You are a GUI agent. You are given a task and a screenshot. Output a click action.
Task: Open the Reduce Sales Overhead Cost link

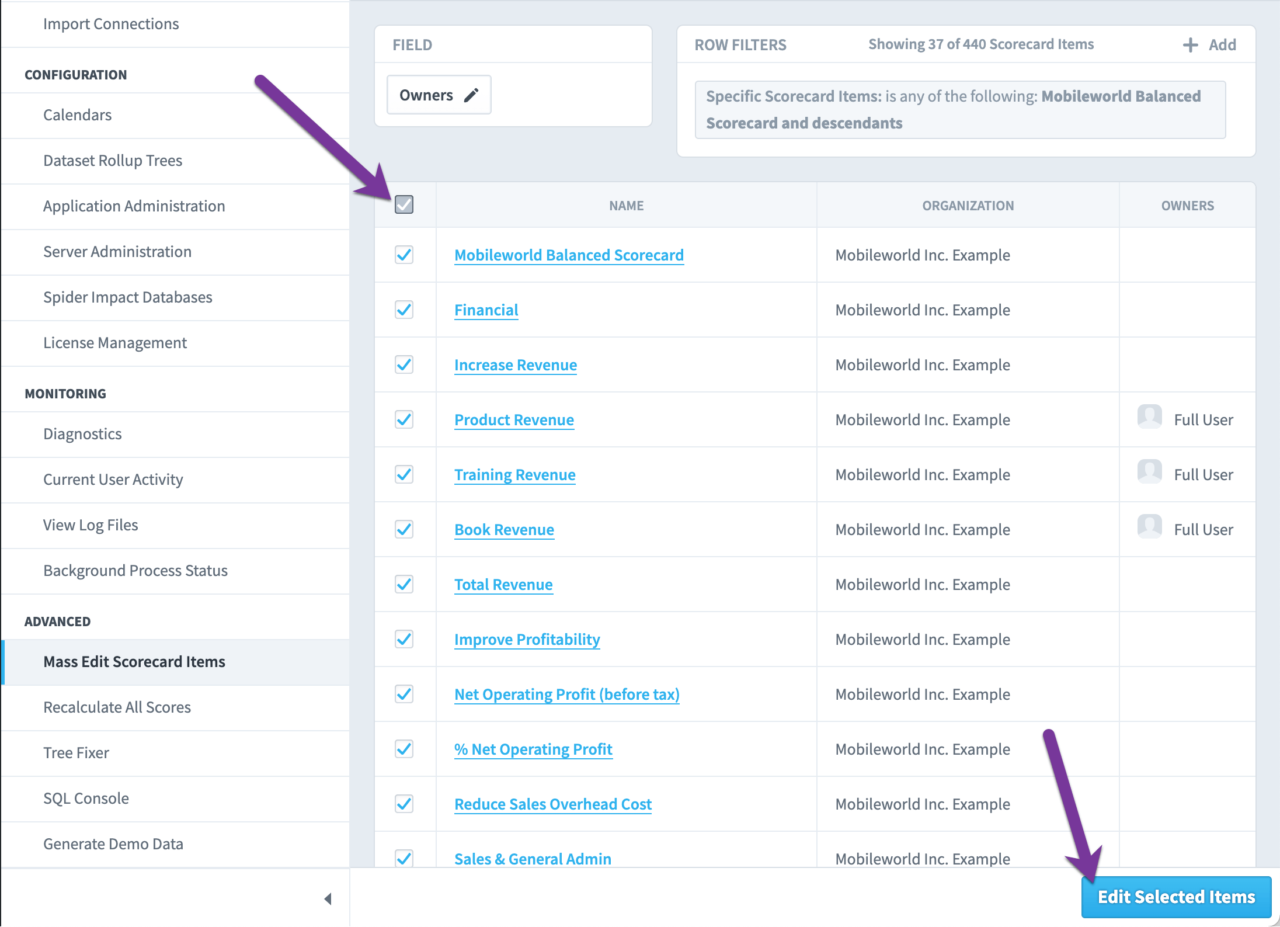tap(552, 804)
